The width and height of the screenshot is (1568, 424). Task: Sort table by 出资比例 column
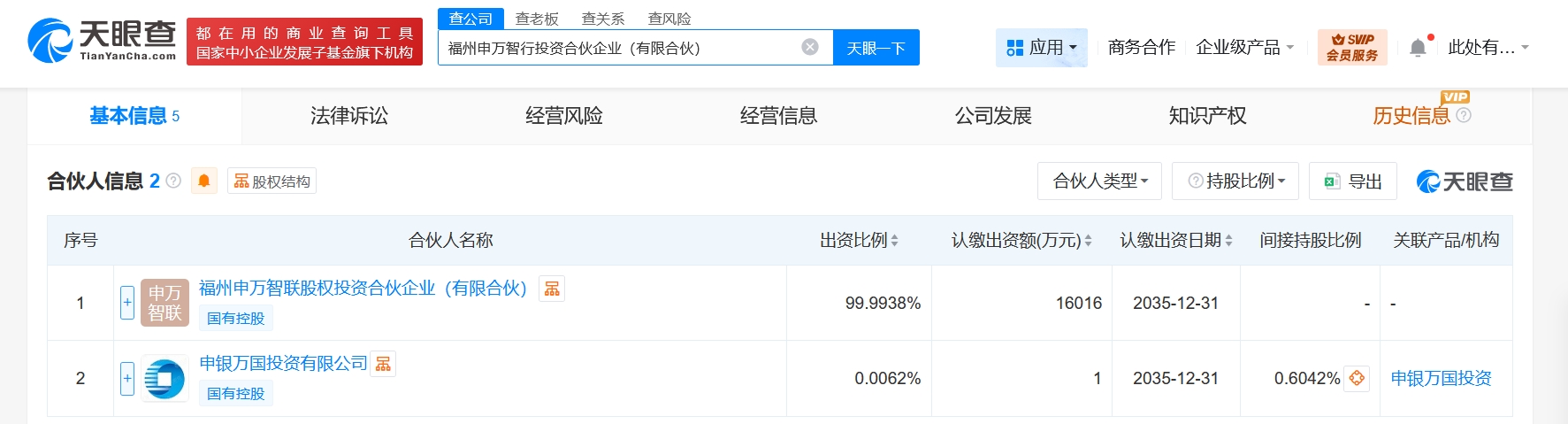[859, 240]
